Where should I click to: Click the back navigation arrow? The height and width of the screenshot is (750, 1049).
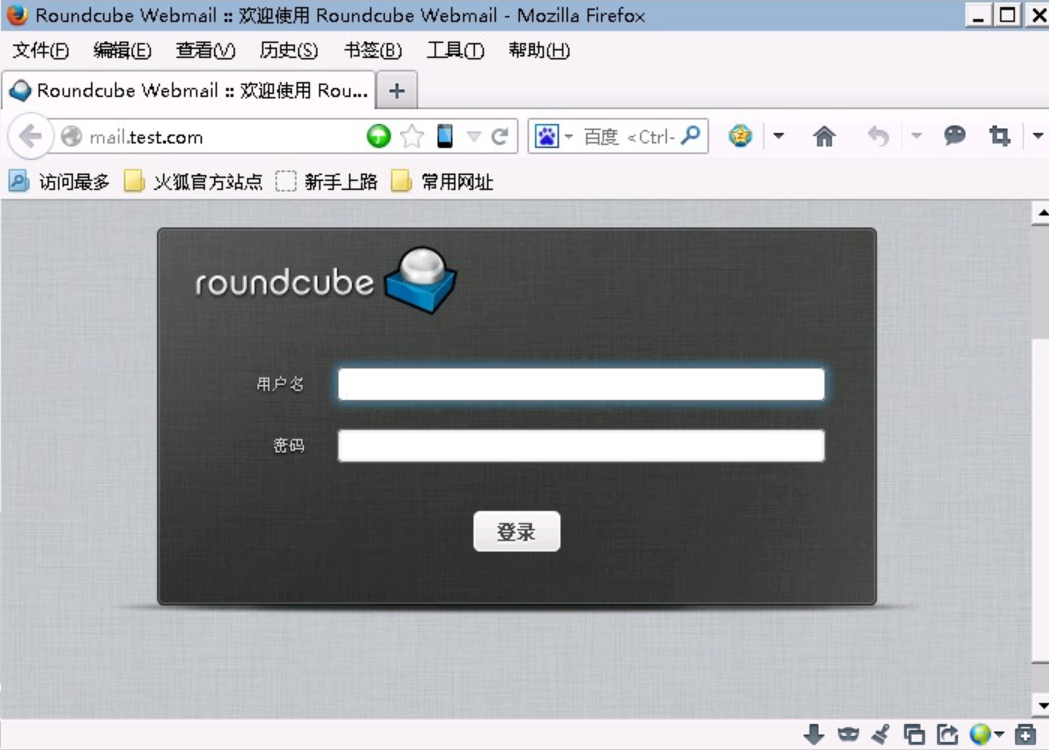coord(30,136)
